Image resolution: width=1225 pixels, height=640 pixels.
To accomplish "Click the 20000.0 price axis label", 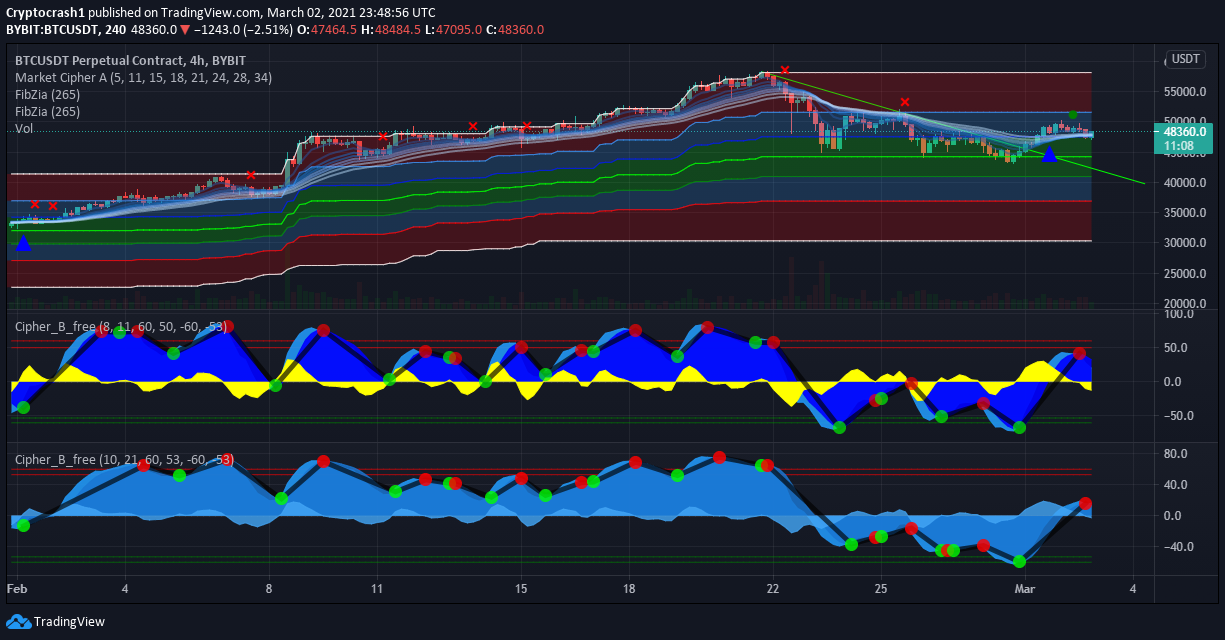I will (1184, 304).
